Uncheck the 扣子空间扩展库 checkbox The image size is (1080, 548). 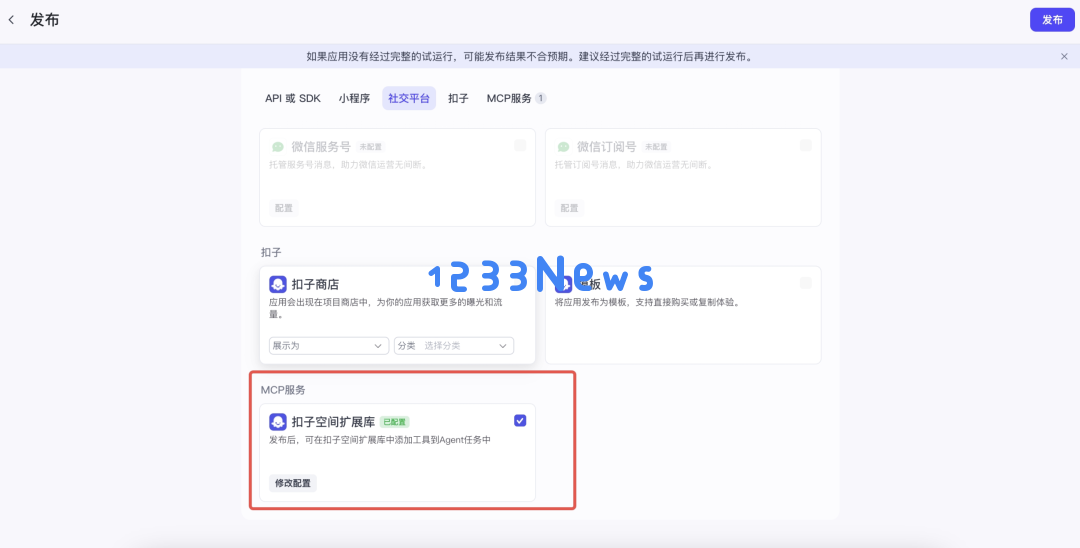coord(520,421)
